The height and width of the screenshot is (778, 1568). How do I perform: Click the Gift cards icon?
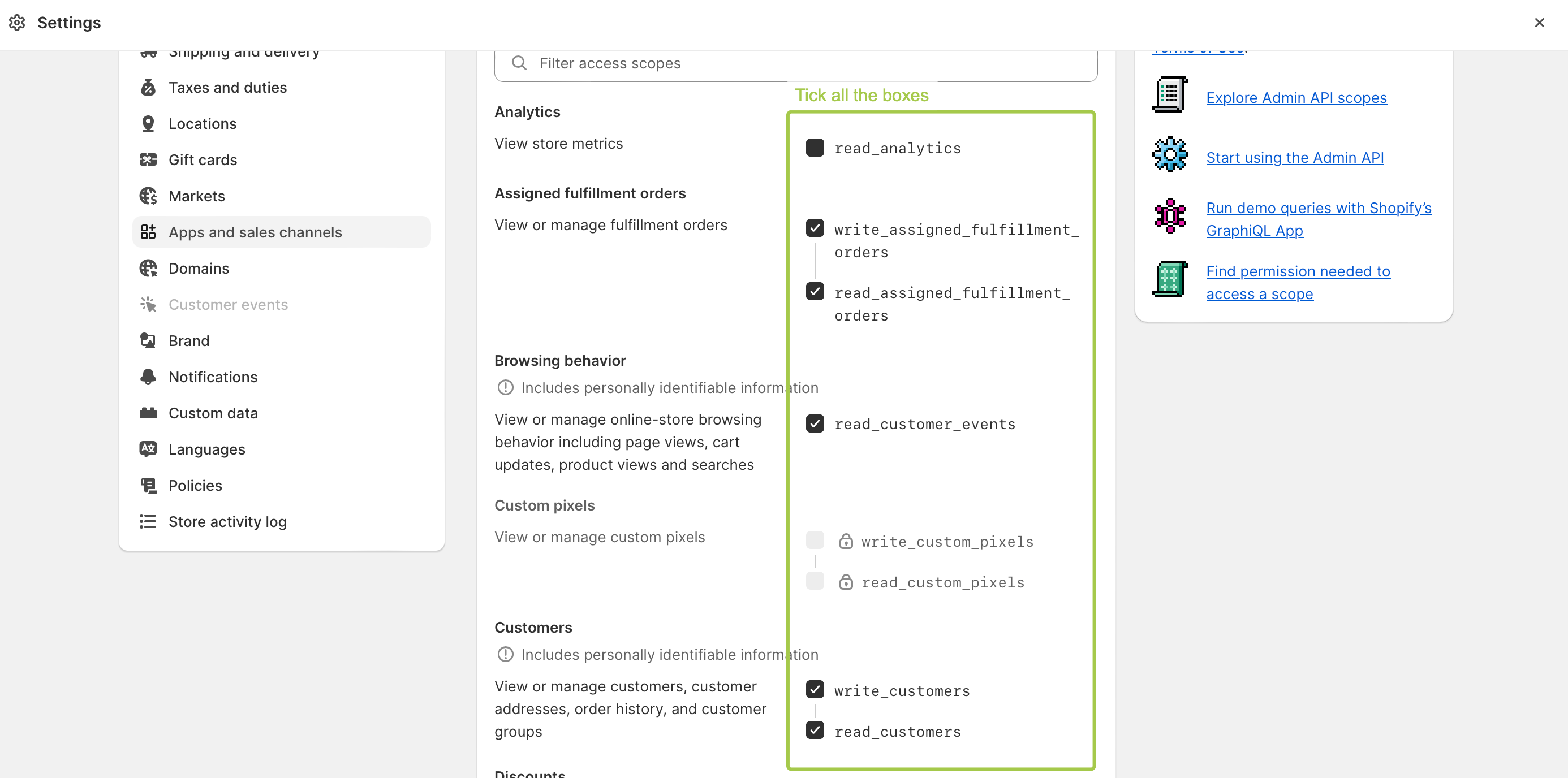[148, 160]
